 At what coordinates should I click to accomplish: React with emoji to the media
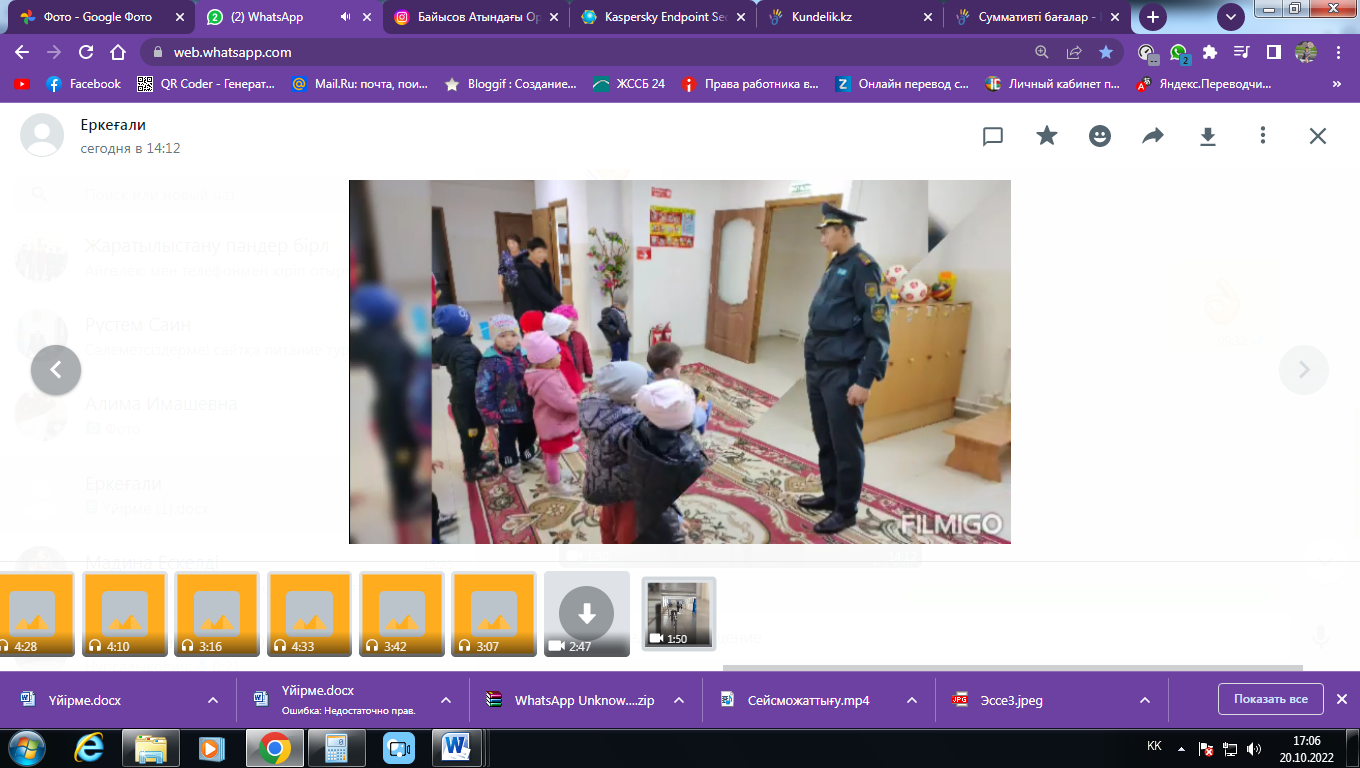point(1100,136)
